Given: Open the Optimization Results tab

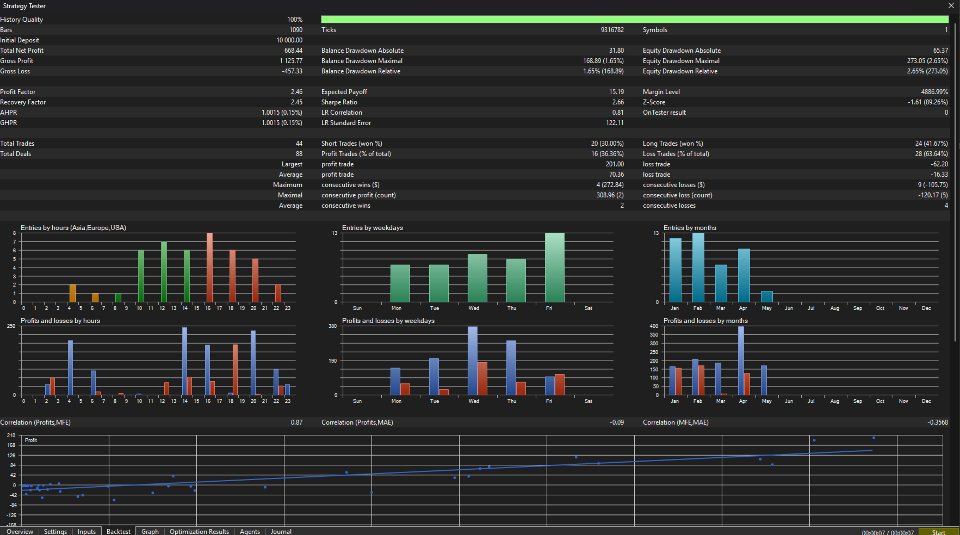Looking at the screenshot, I should tap(199, 531).
